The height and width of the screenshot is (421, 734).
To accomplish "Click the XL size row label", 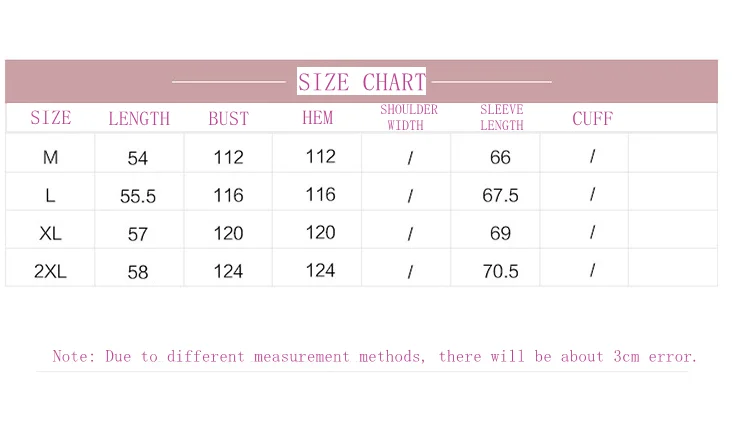I will click(50, 233).
